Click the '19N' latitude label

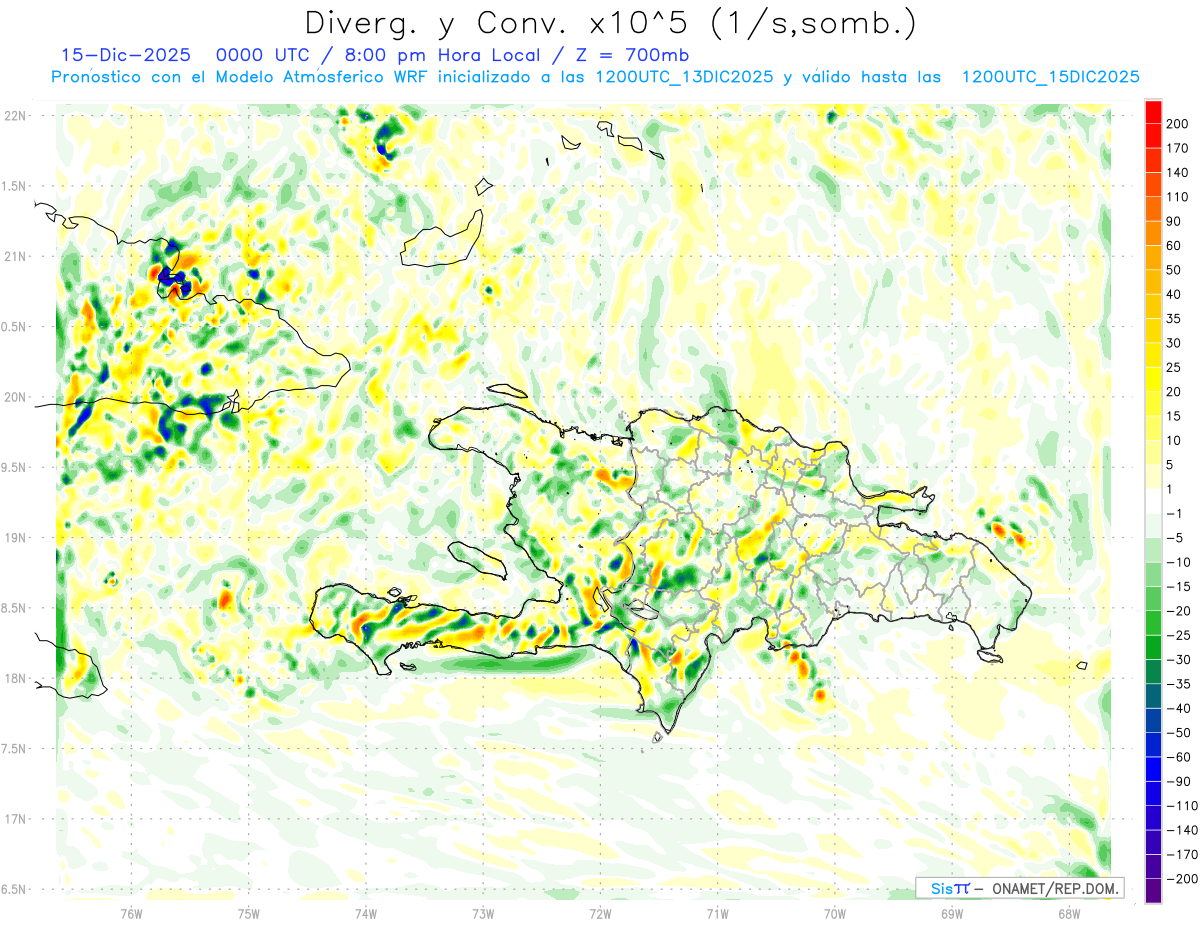15,538
